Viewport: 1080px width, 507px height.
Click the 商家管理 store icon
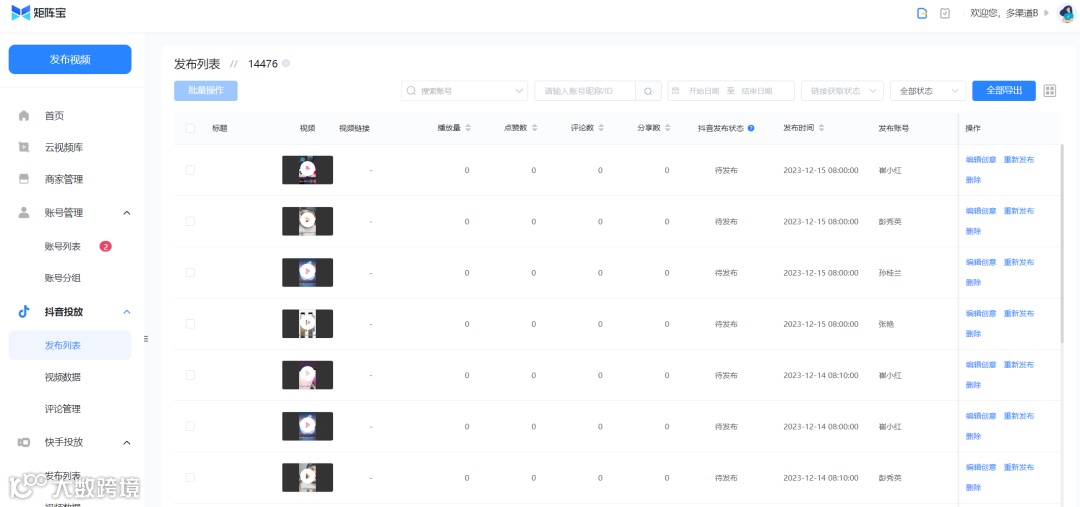[24, 179]
